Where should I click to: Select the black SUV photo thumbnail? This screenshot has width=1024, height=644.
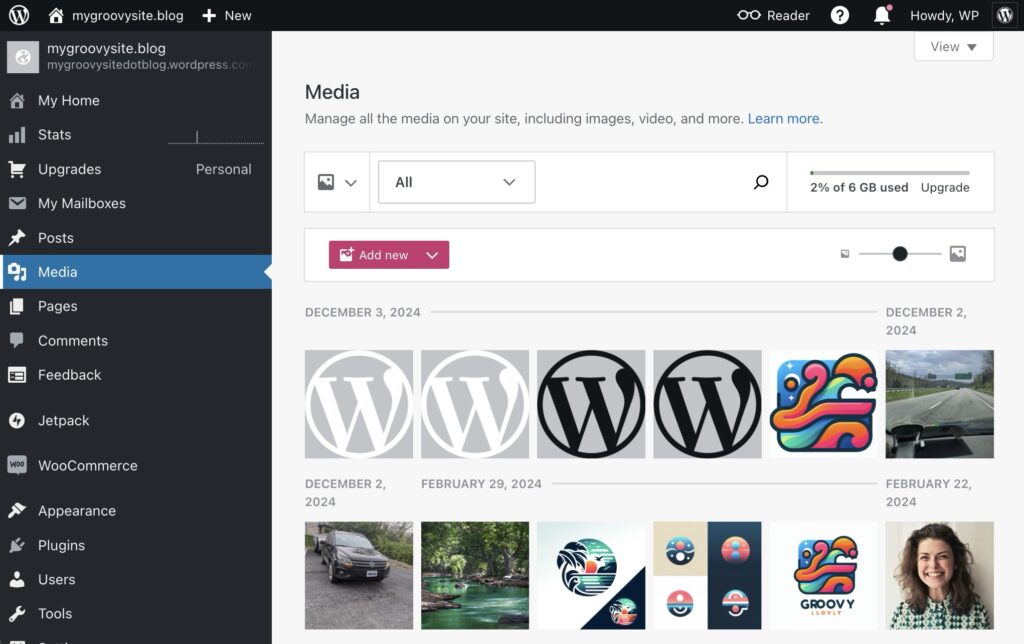pos(359,575)
